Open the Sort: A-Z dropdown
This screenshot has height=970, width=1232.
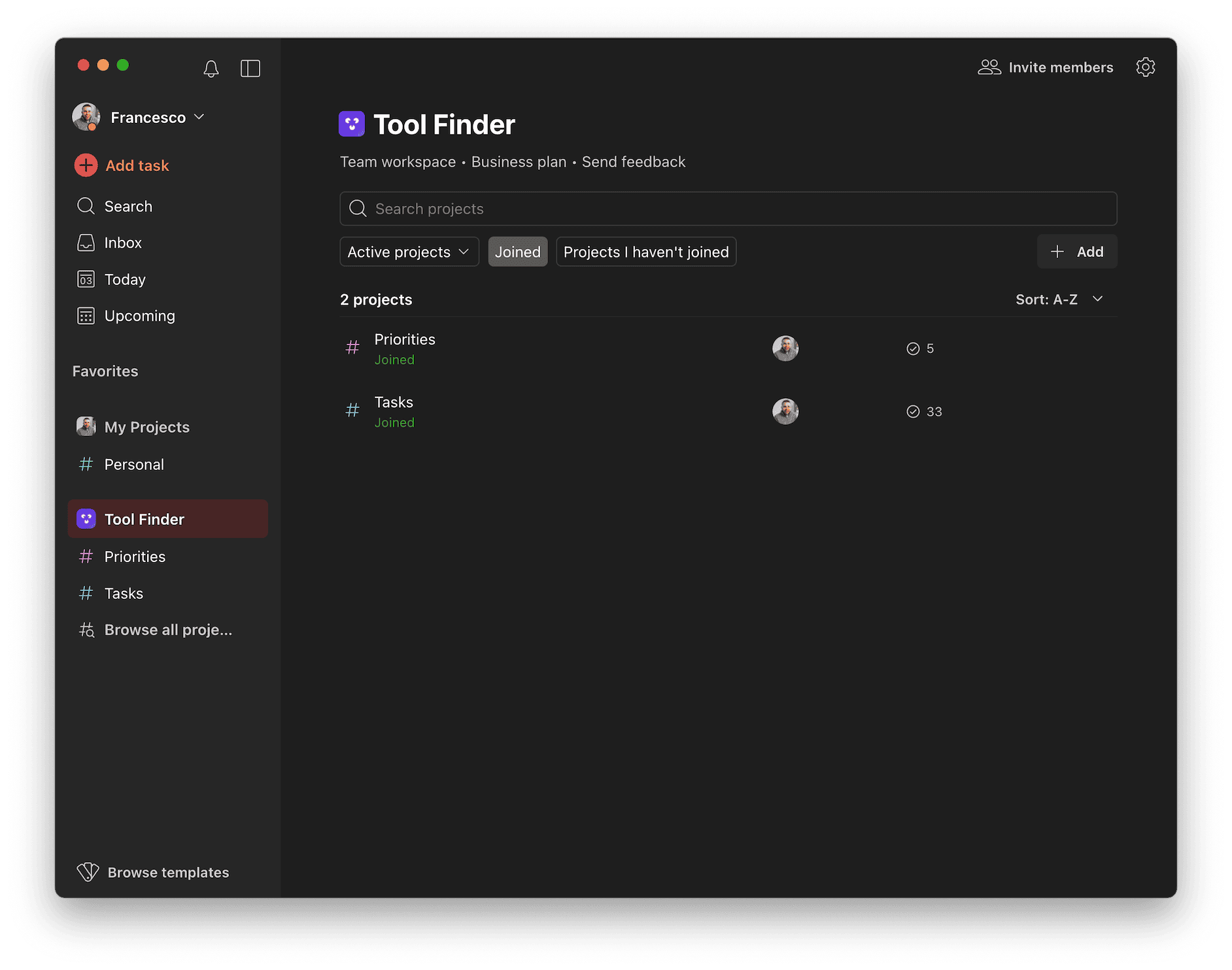point(1059,299)
